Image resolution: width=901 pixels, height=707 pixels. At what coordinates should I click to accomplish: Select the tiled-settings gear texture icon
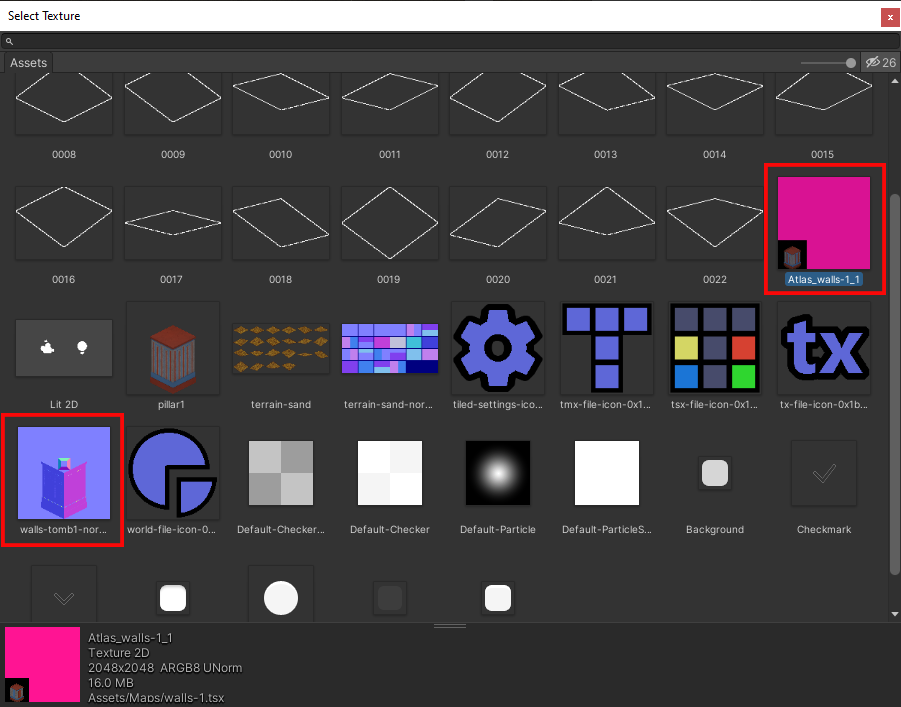pos(497,348)
